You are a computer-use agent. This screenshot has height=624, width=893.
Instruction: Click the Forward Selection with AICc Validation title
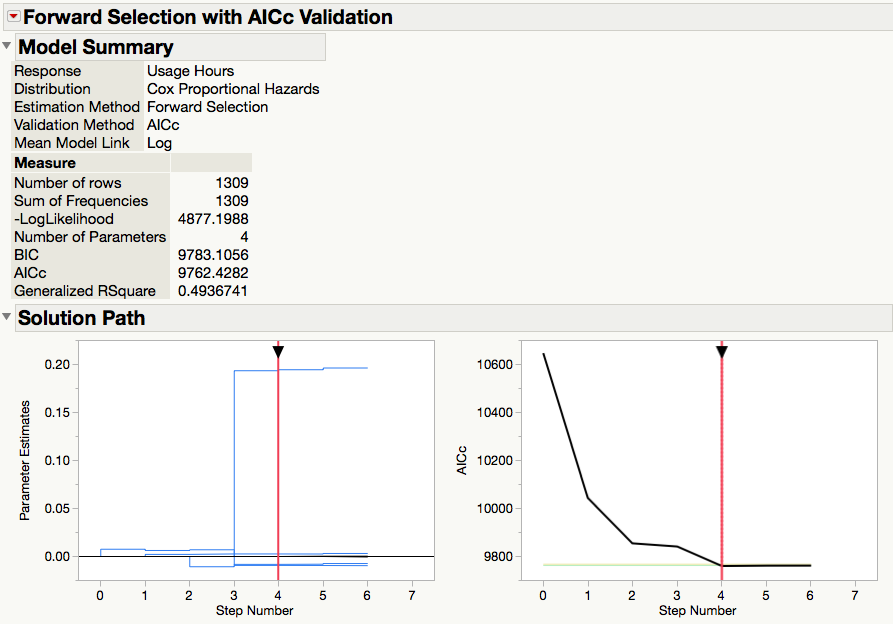208,17
